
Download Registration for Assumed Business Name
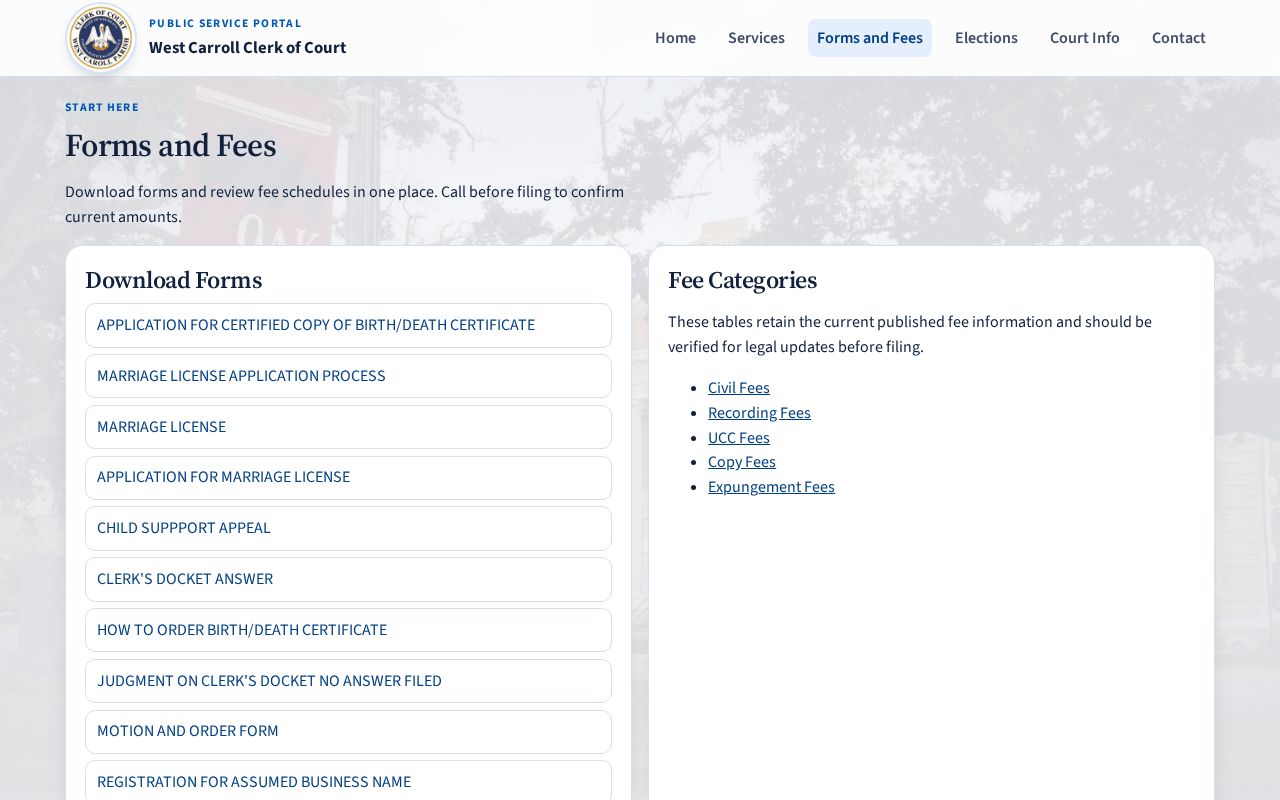pyautogui.click(x=348, y=782)
